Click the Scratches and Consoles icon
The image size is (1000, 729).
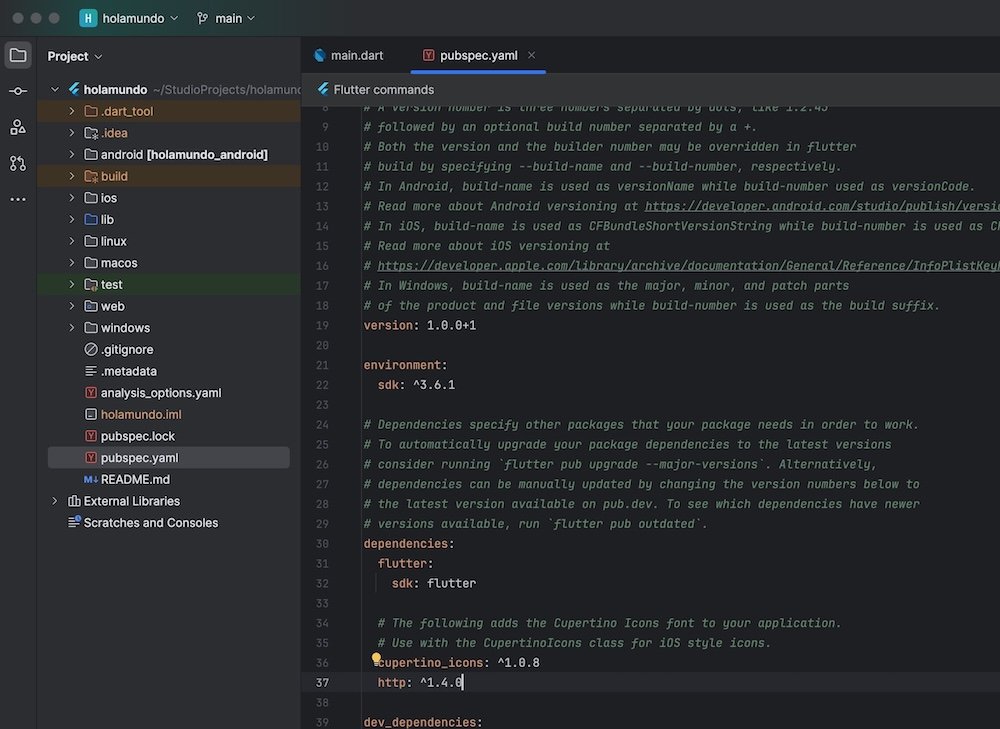[74, 522]
